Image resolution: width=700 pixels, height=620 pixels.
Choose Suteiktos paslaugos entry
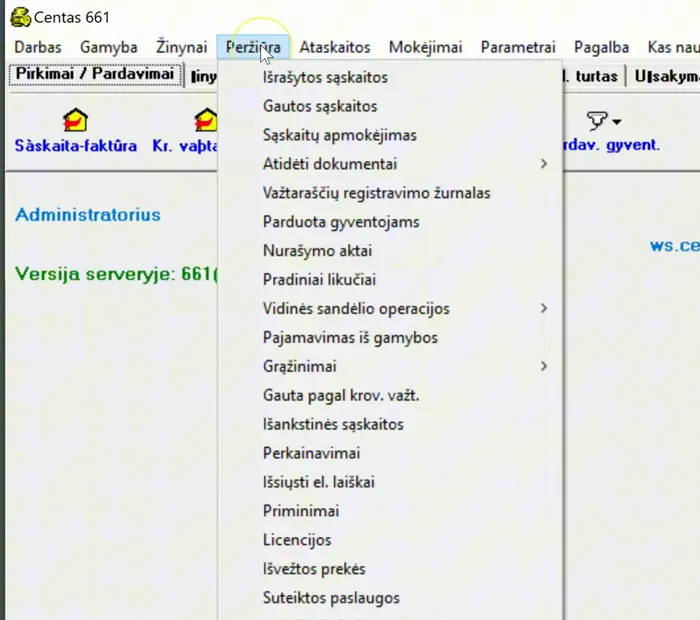tap(390, 598)
